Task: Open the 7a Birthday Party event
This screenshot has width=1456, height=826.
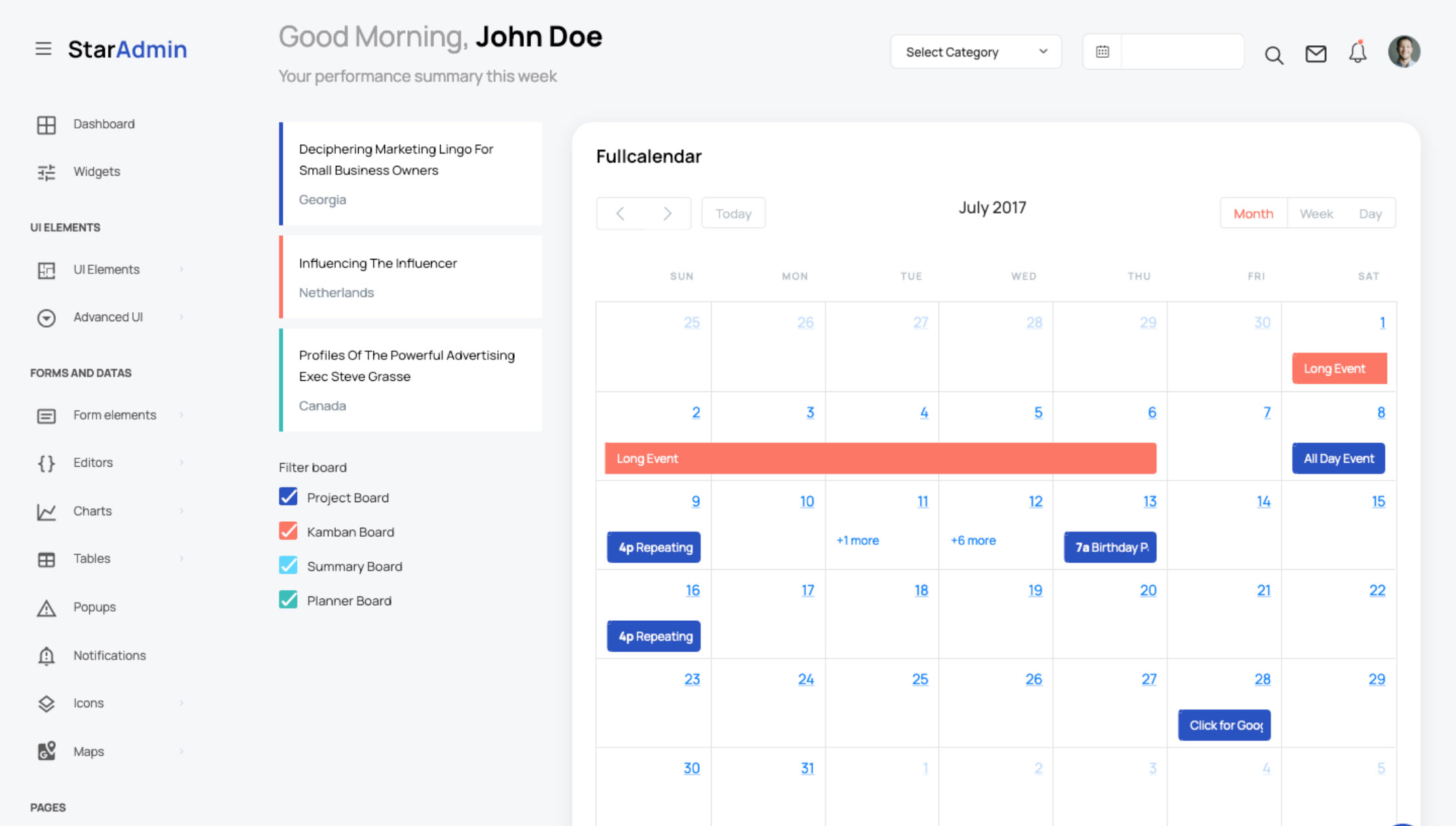Action: pyautogui.click(x=1110, y=547)
